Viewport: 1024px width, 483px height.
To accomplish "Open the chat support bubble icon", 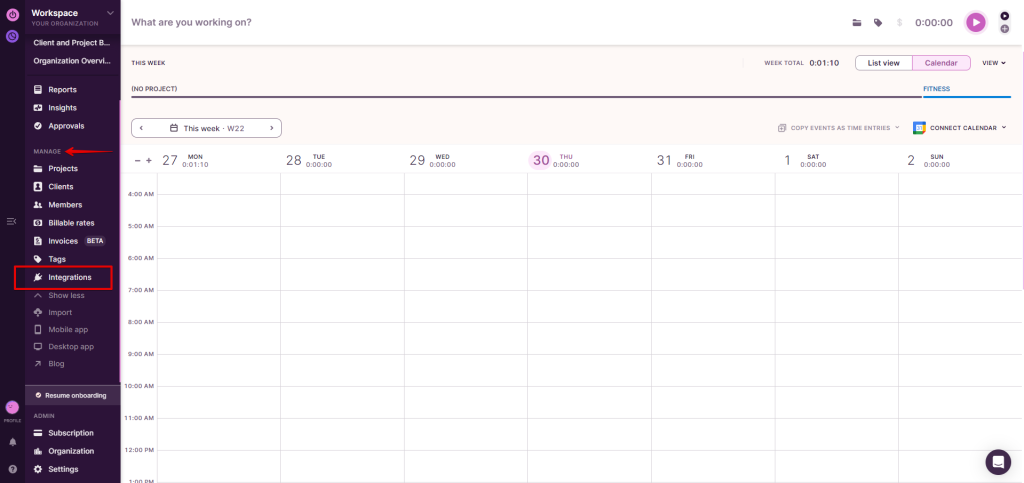I will point(997,461).
